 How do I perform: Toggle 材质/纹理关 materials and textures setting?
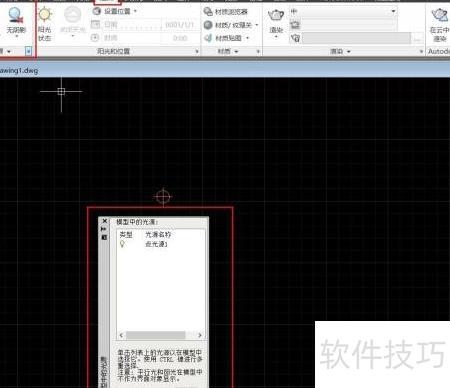point(231,25)
